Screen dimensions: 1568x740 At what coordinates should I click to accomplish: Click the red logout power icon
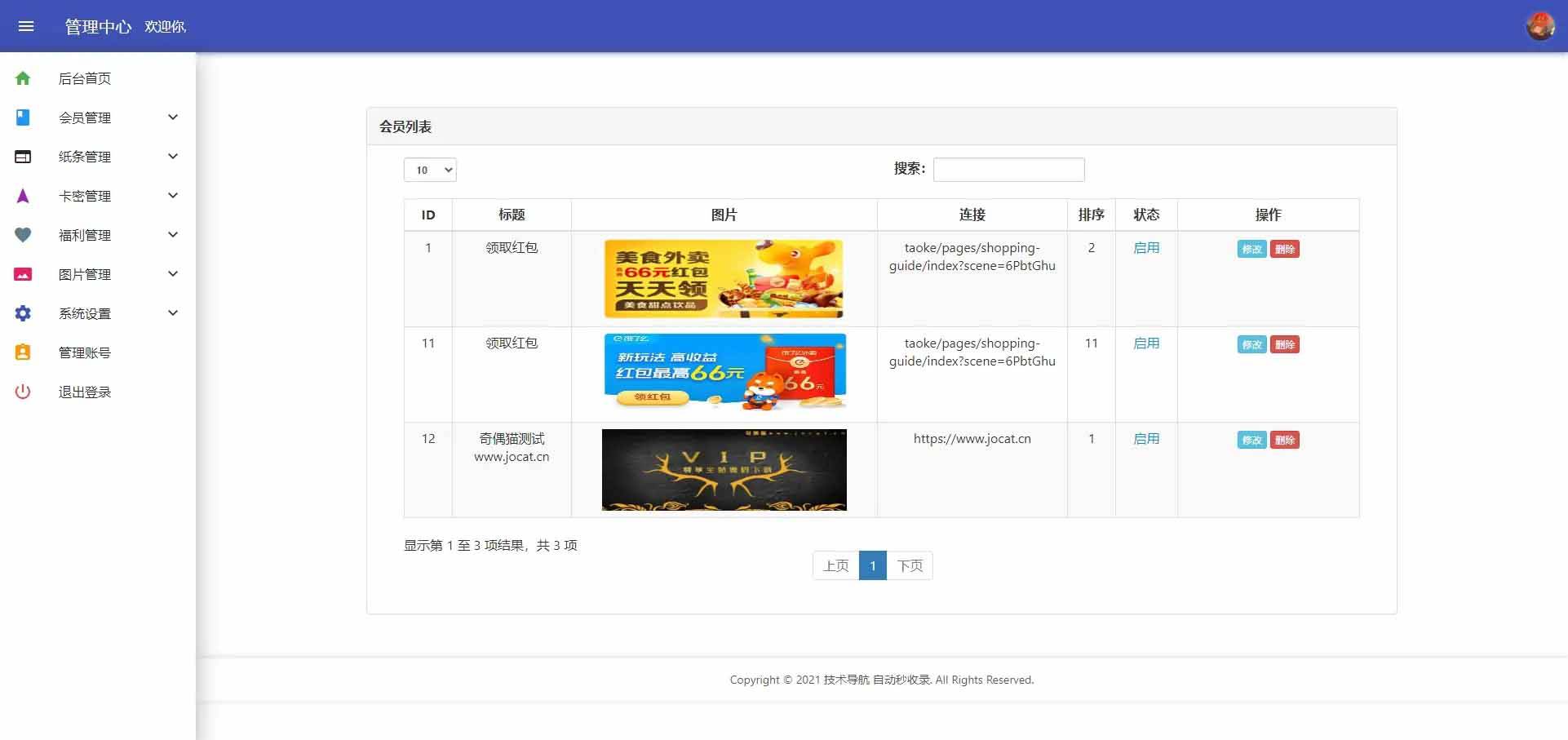23,392
